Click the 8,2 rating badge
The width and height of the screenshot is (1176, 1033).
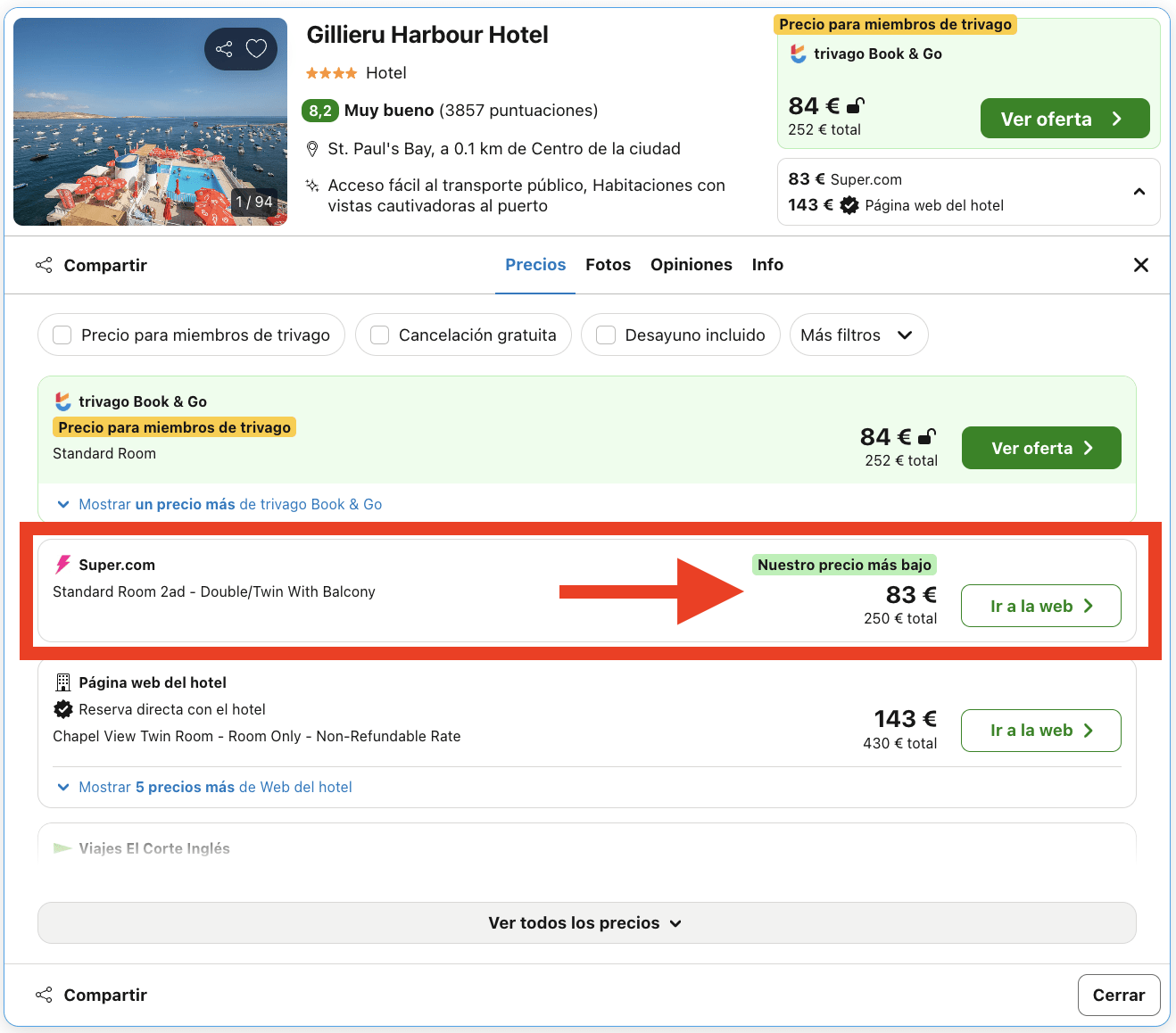click(x=319, y=111)
